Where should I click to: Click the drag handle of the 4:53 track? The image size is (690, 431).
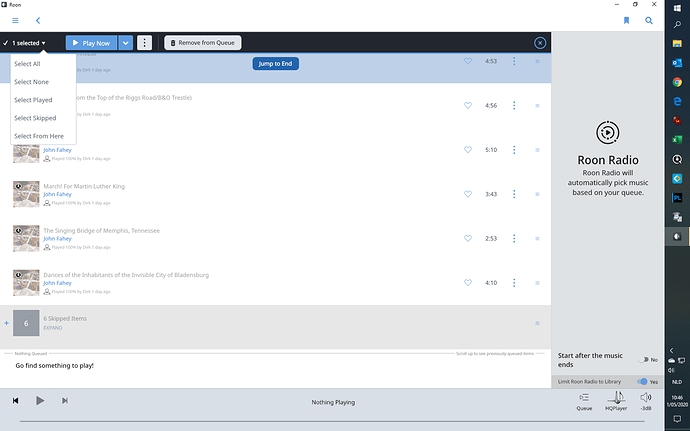click(x=537, y=61)
